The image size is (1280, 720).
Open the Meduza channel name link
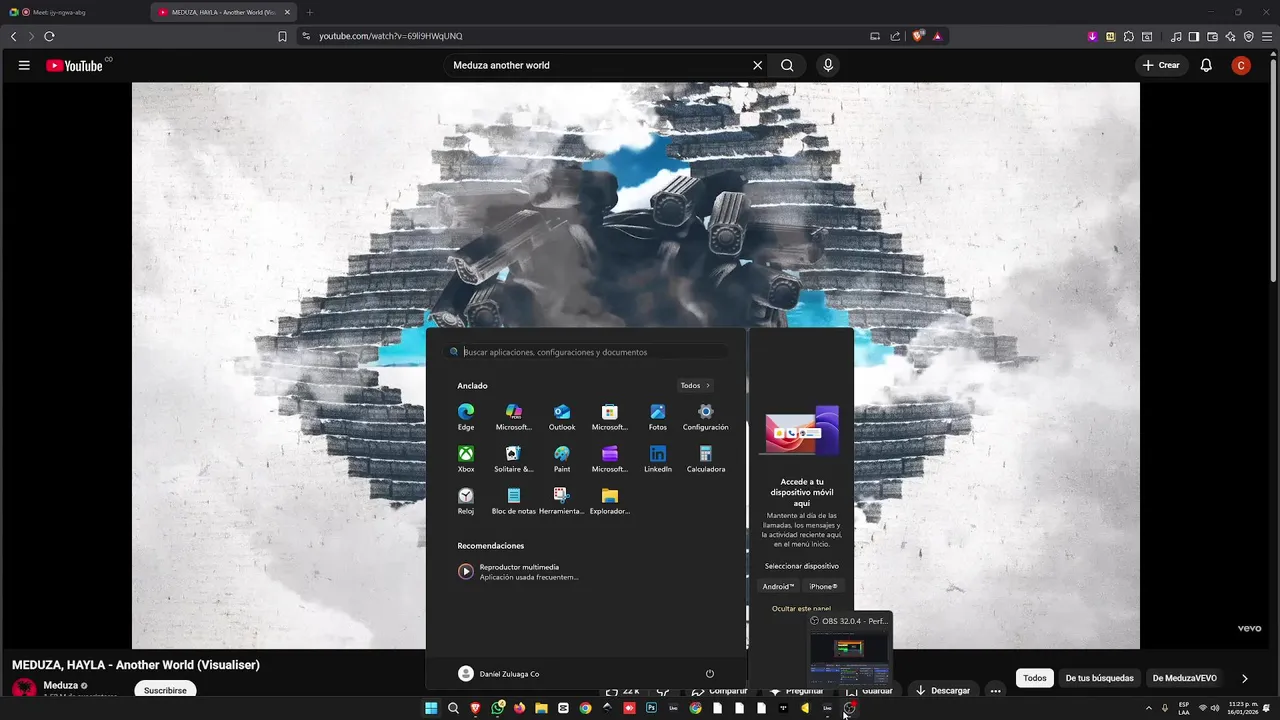pos(61,685)
